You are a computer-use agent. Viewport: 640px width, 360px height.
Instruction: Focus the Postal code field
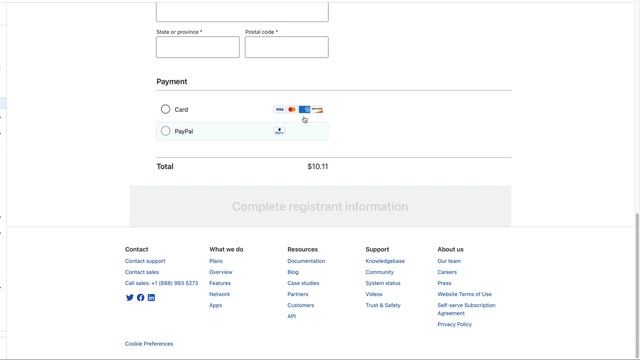point(287,47)
